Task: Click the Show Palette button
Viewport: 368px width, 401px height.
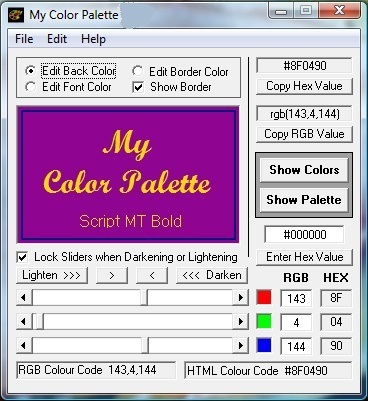Action: tap(304, 200)
